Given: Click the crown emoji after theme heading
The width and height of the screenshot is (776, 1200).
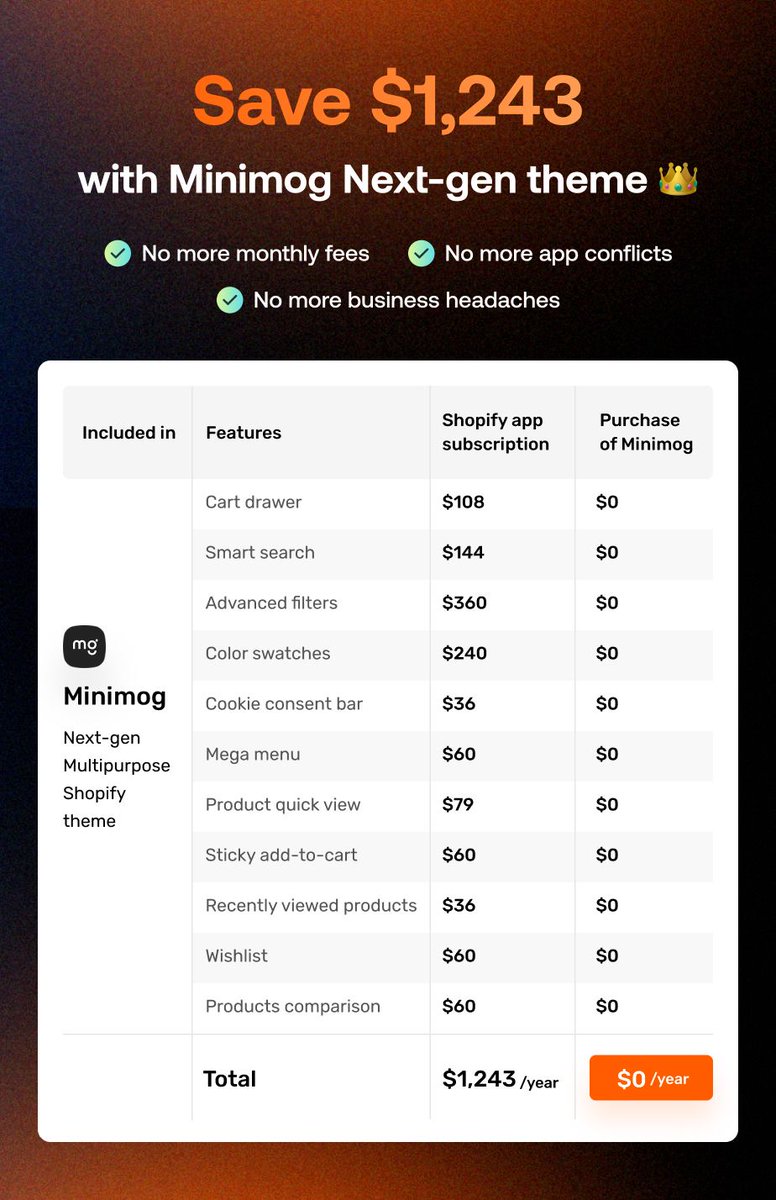Looking at the screenshot, I should (x=678, y=180).
